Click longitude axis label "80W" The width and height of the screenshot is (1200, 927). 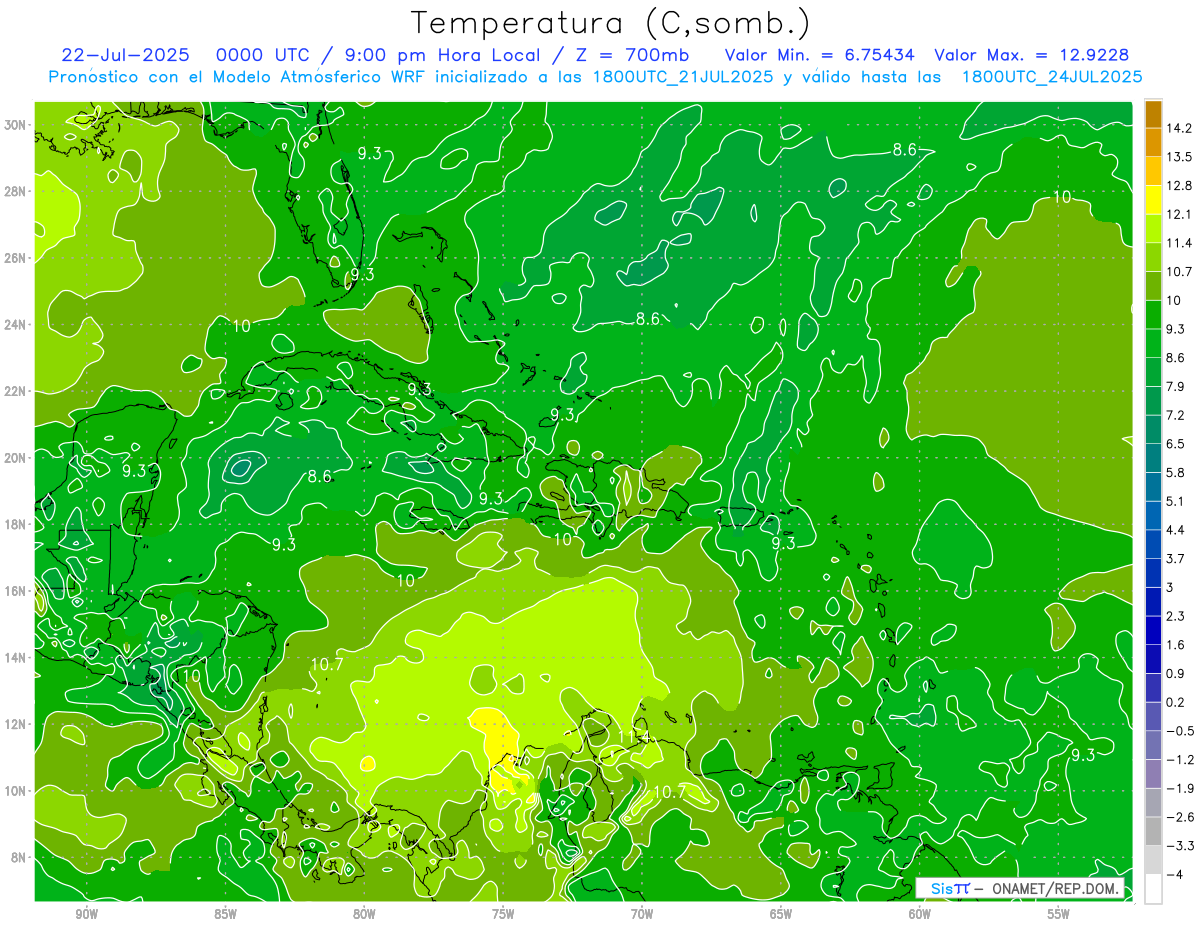364,914
